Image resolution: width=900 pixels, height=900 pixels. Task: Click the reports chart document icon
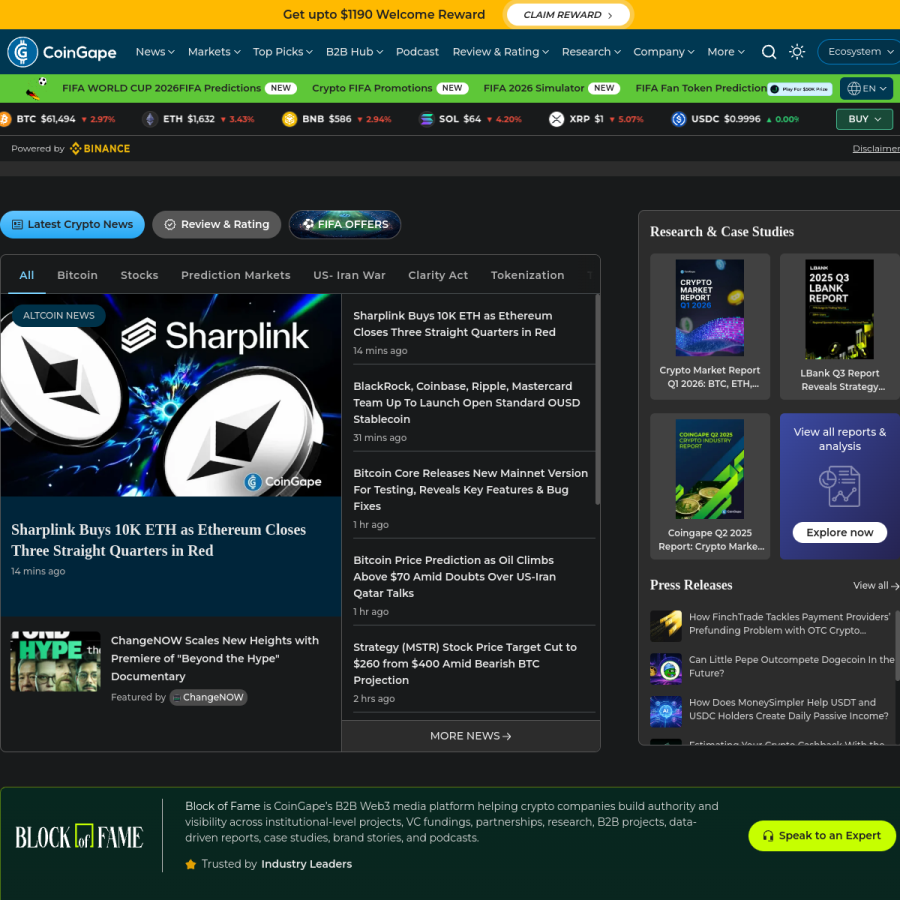coord(839,486)
